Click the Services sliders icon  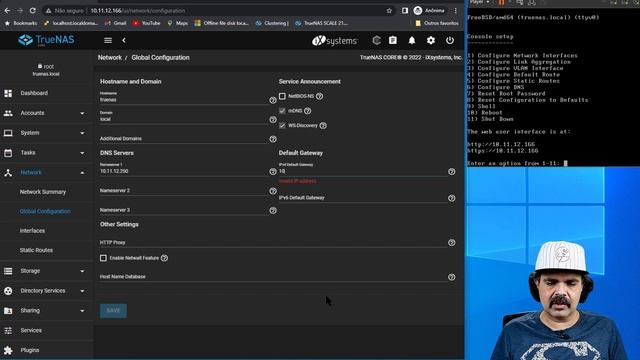pos(8,331)
